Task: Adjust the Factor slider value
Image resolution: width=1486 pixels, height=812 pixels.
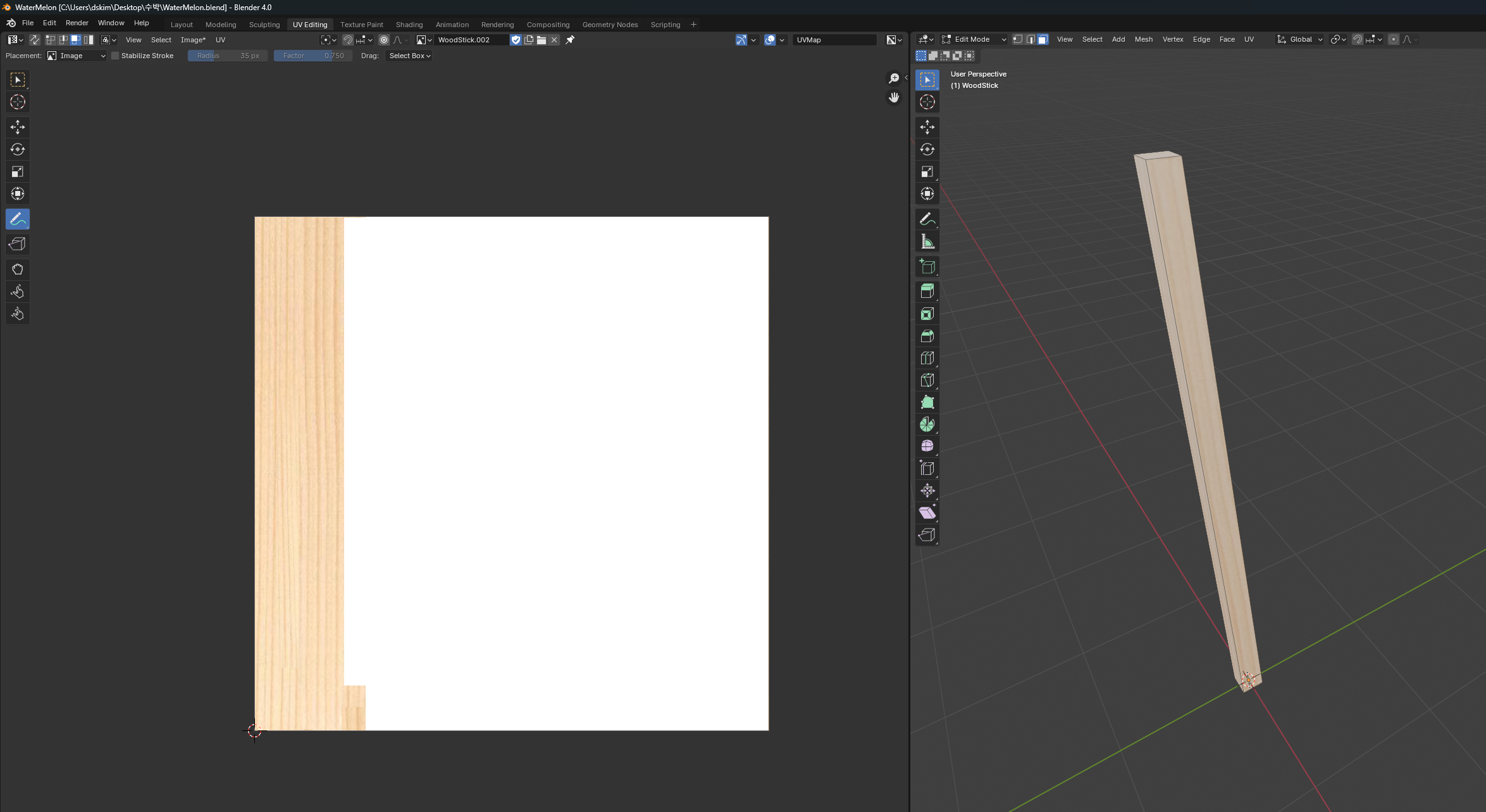Action: tap(313, 56)
